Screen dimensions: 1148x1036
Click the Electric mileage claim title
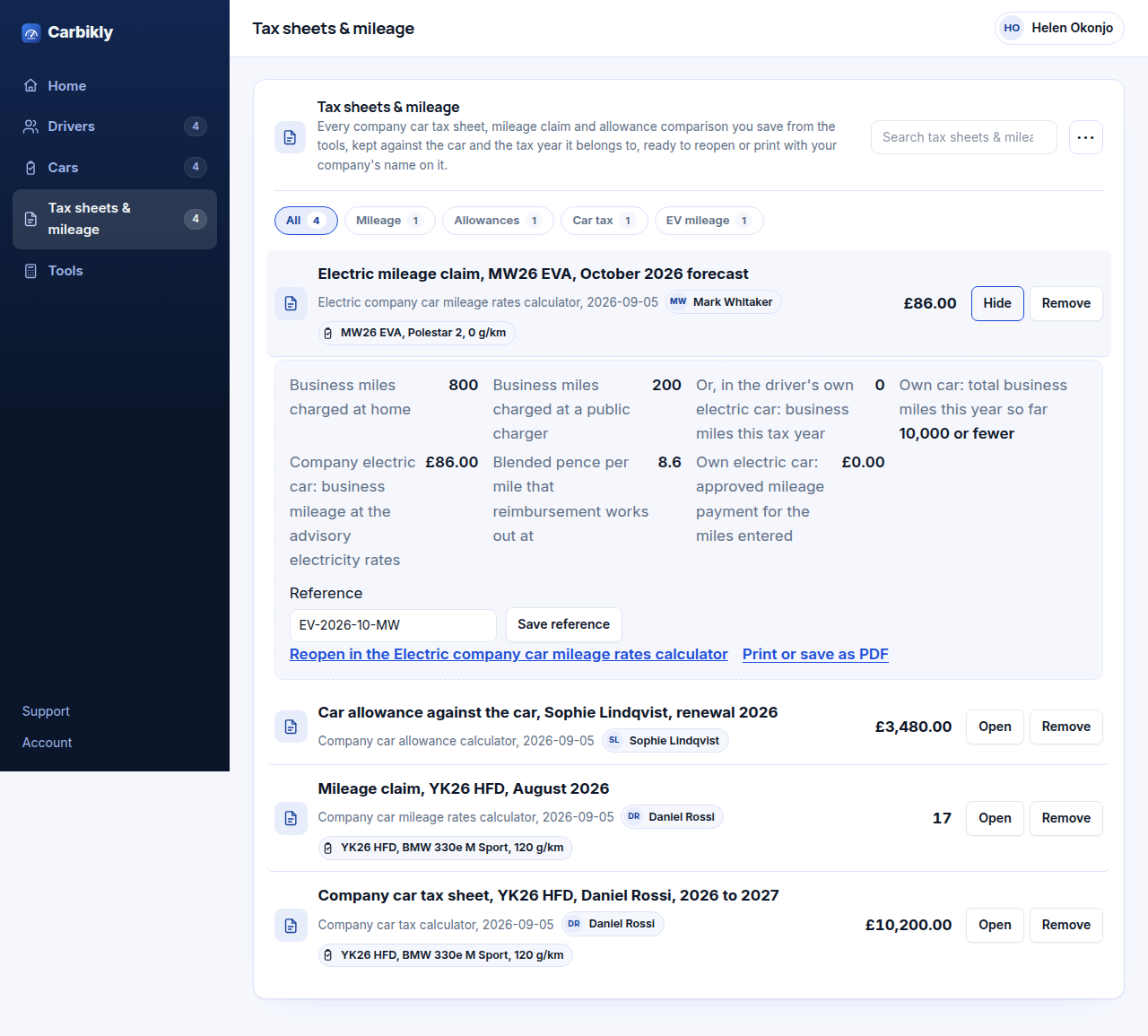coord(533,274)
